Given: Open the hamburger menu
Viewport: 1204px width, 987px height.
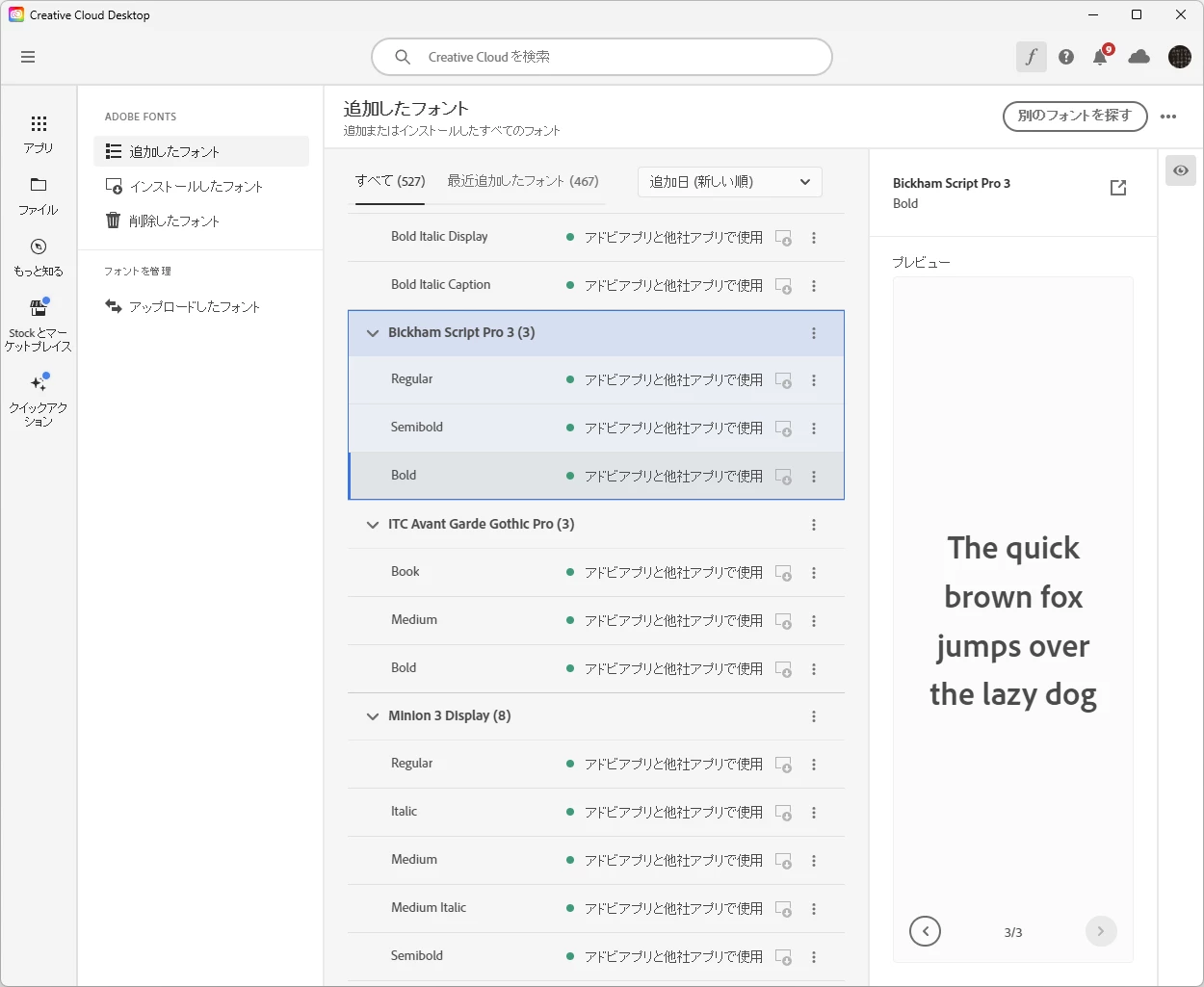Looking at the screenshot, I should (28, 57).
